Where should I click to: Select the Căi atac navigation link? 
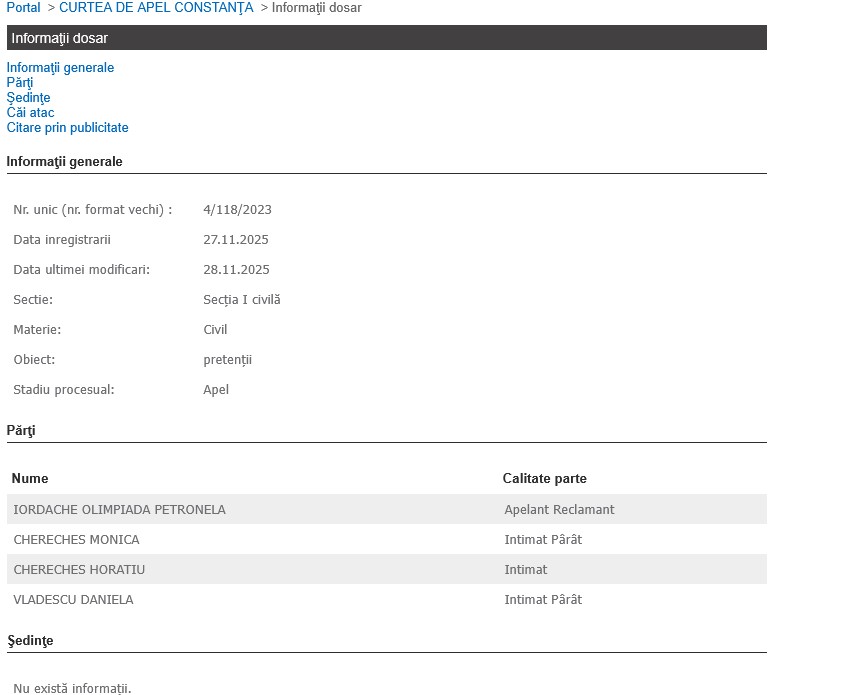click(x=30, y=113)
